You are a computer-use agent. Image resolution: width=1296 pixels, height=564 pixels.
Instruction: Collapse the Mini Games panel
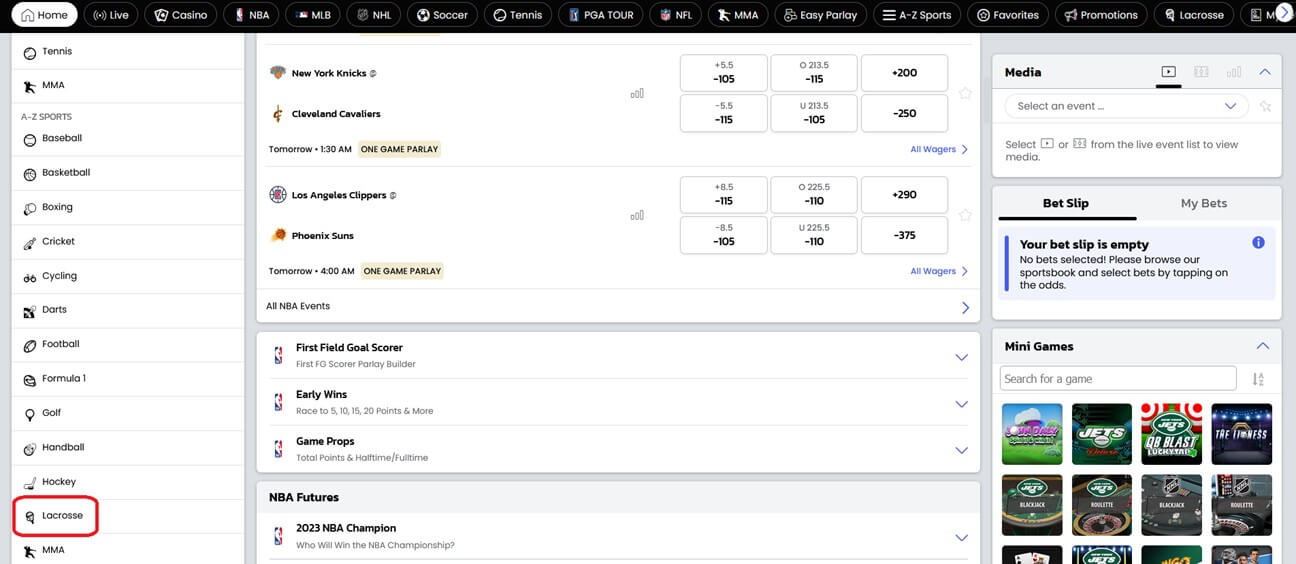coord(1263,346)
